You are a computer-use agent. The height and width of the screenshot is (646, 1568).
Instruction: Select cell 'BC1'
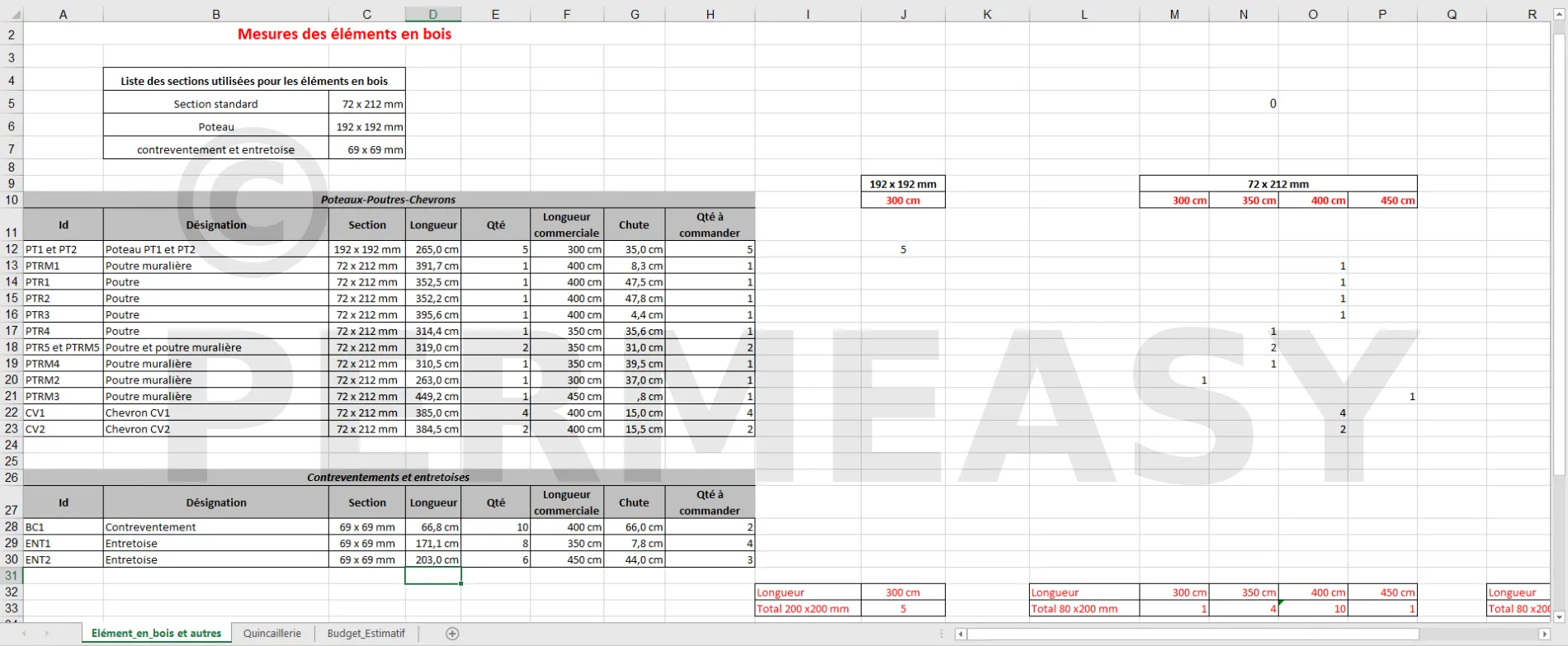tap(63, 527)
